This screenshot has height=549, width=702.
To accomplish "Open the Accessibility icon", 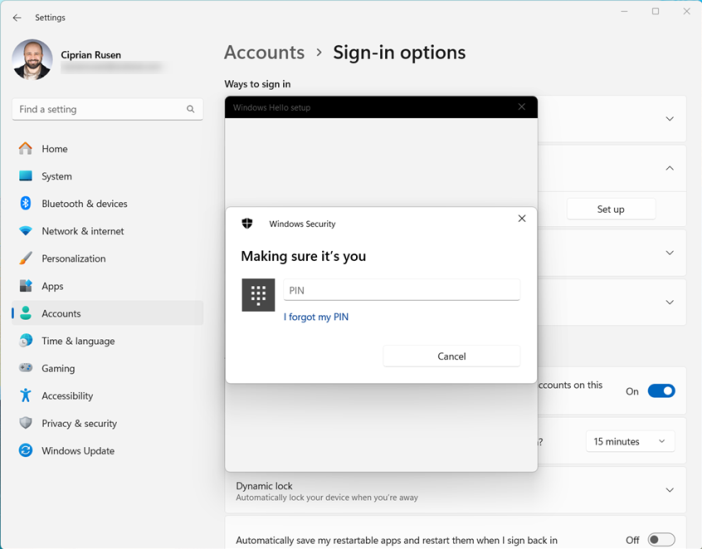I will tap(26, 396).
